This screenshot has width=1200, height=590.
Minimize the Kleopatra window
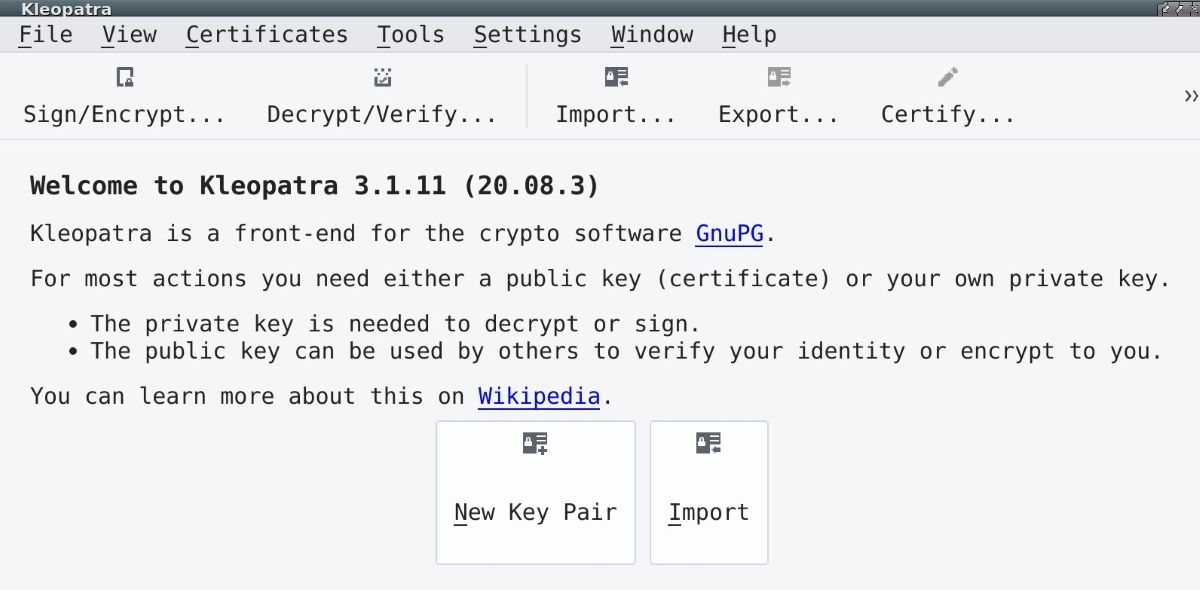pyautogui.click(x=1166, y=9)
